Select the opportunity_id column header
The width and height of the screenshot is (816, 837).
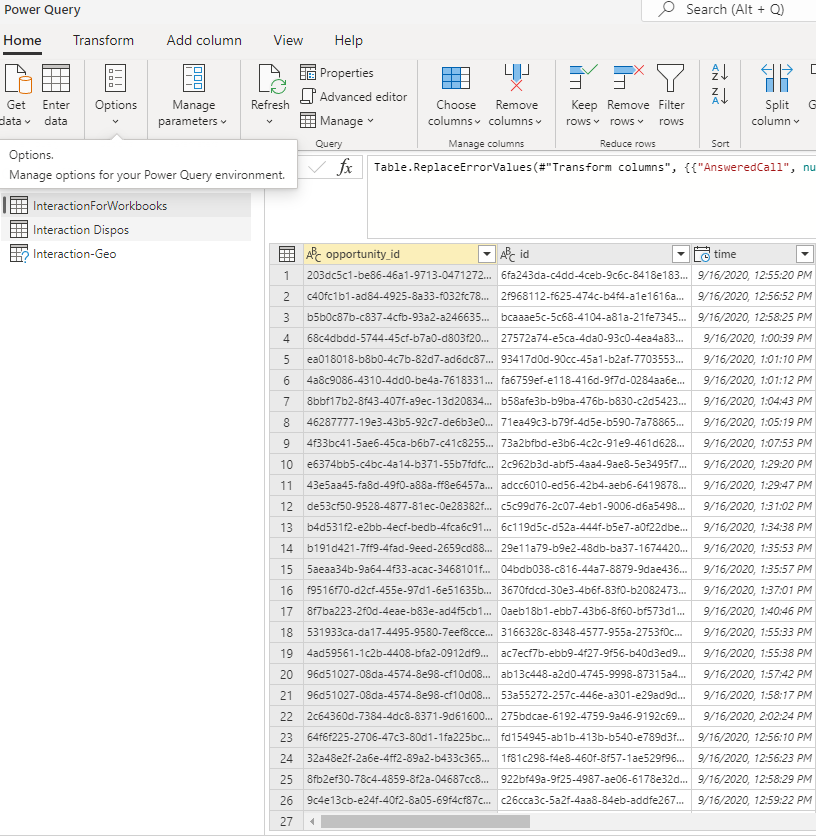click(400, 254)
